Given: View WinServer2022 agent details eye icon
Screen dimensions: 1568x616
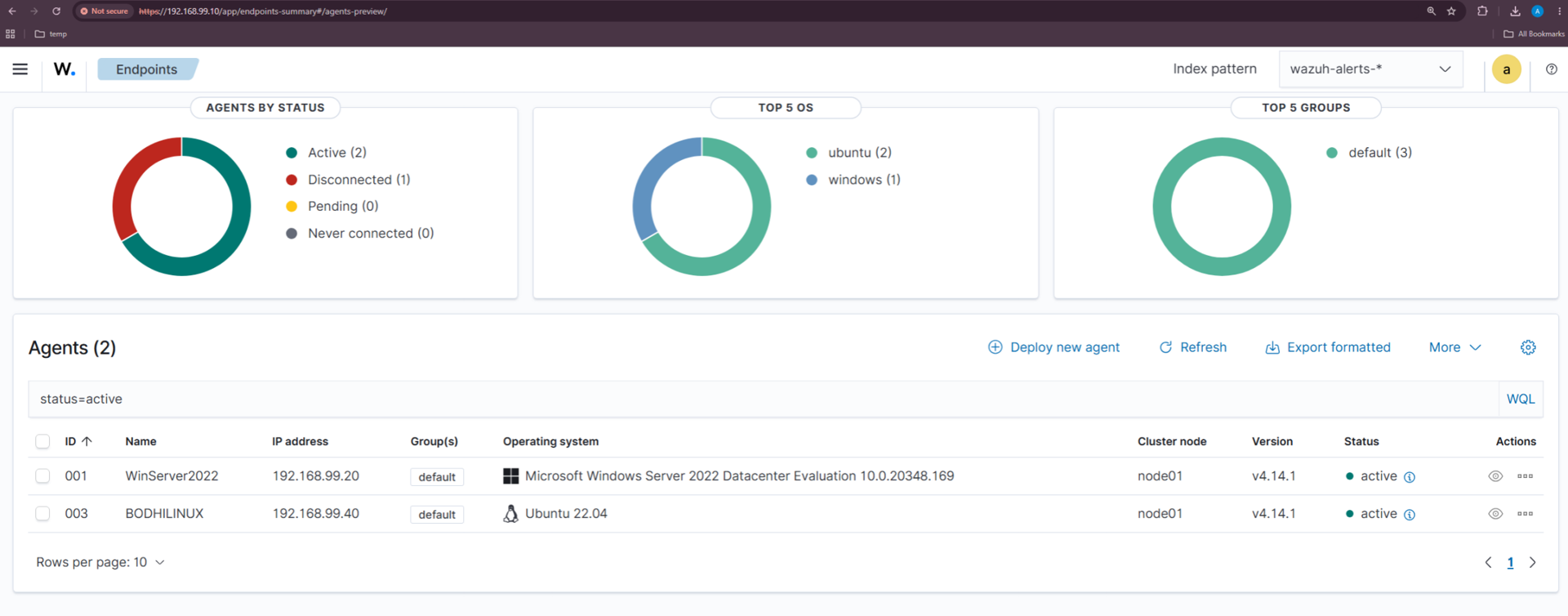Looking at the screenshot, I should tap(1495, 476).
